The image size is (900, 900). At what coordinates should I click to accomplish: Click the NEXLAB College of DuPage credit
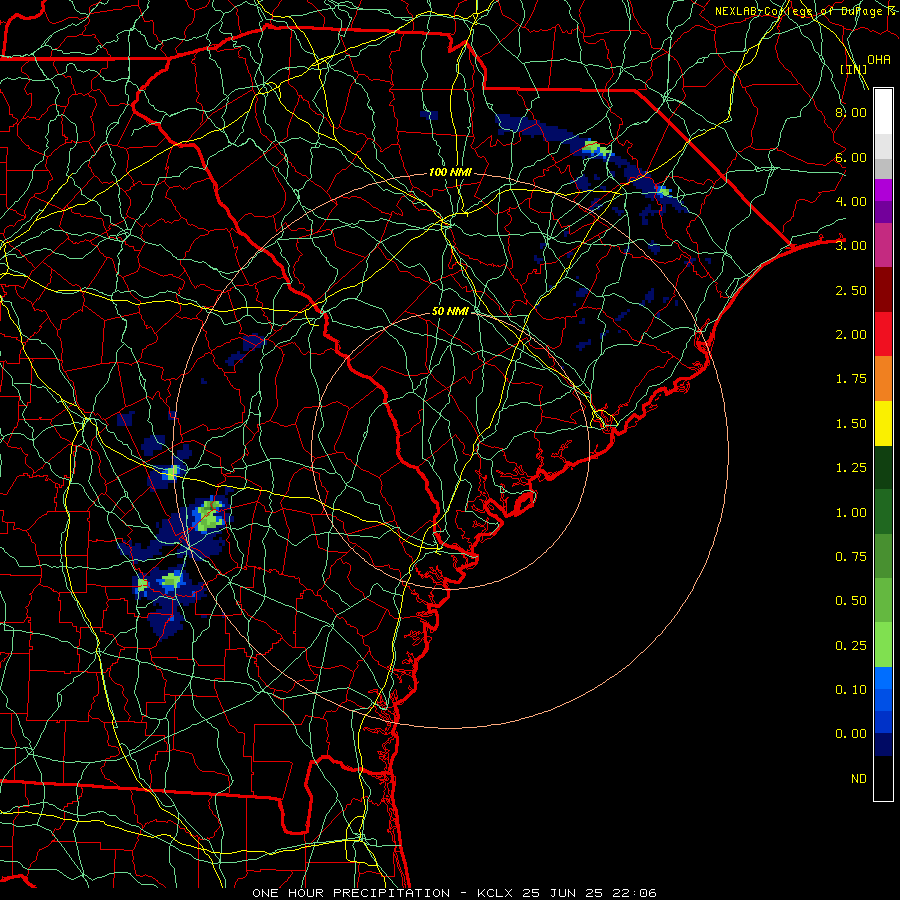coord(807,11)
